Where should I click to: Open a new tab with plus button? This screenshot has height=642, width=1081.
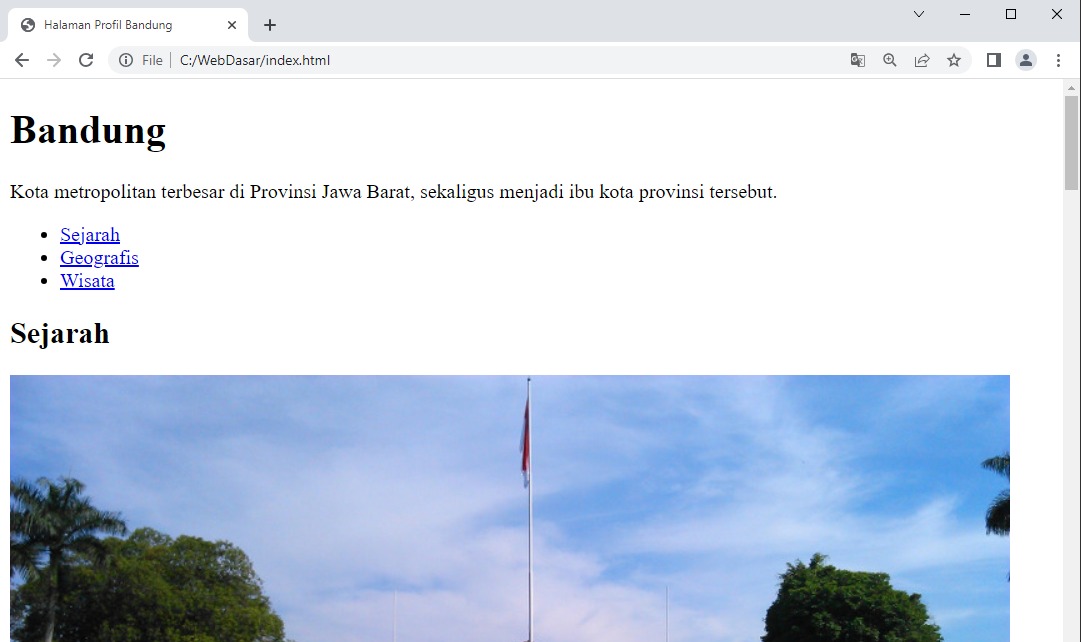click(270, 25)
